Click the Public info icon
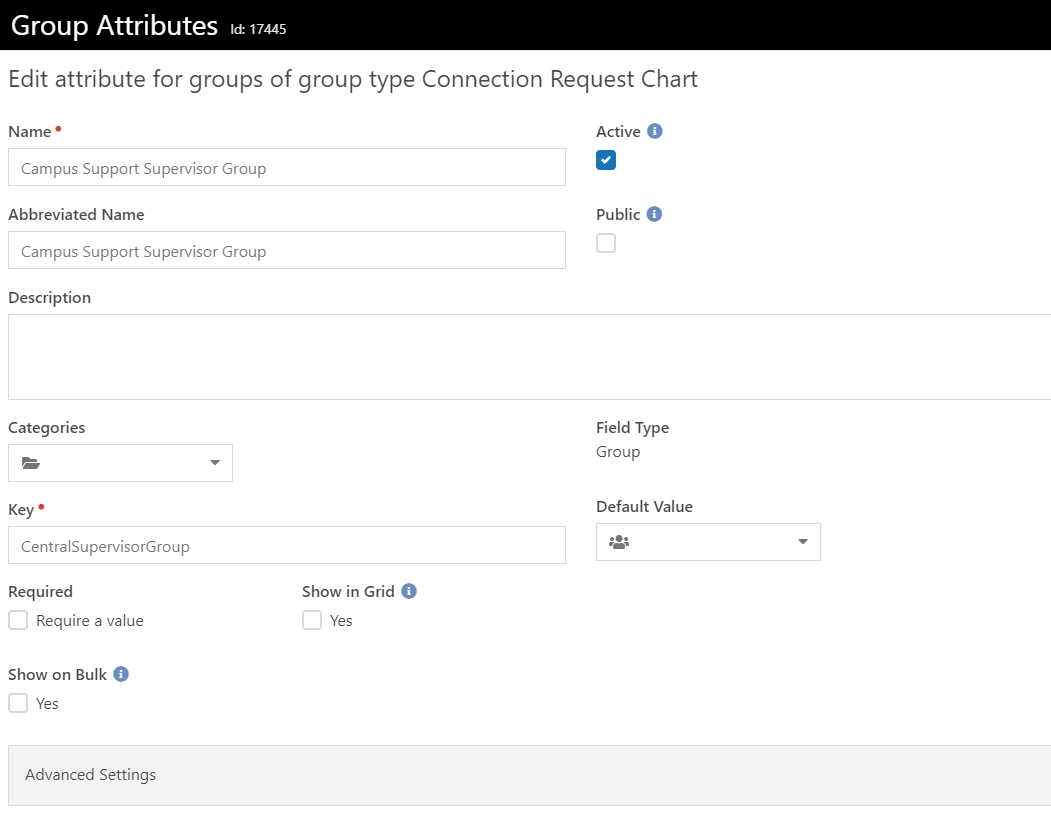The width and height of the screenshot is (1051, 826). (654, 214)
